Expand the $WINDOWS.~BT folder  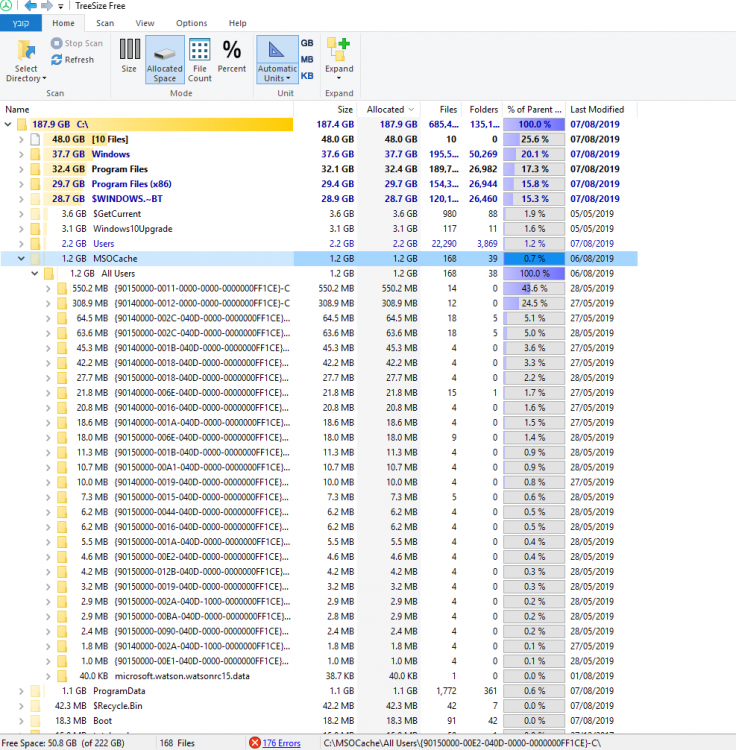tap(21, 199)
